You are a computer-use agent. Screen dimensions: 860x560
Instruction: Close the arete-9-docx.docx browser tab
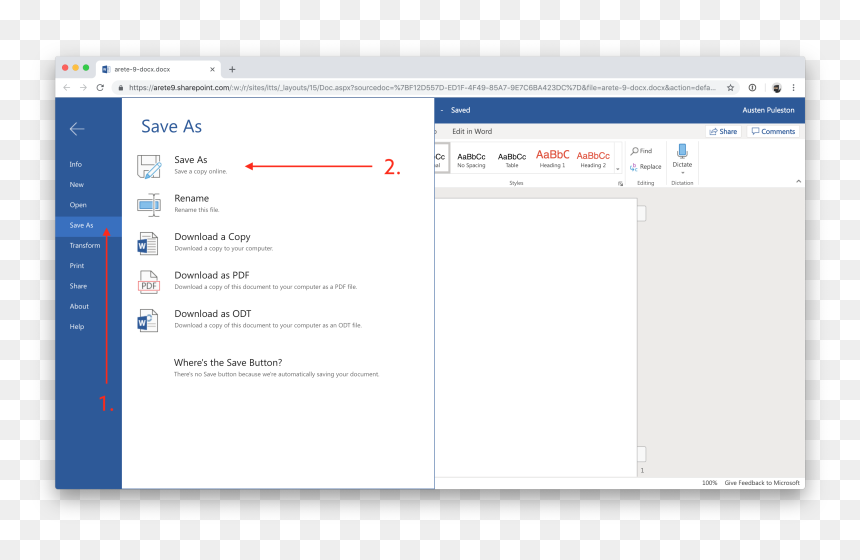pyautogui.click(x=212, y=69)
